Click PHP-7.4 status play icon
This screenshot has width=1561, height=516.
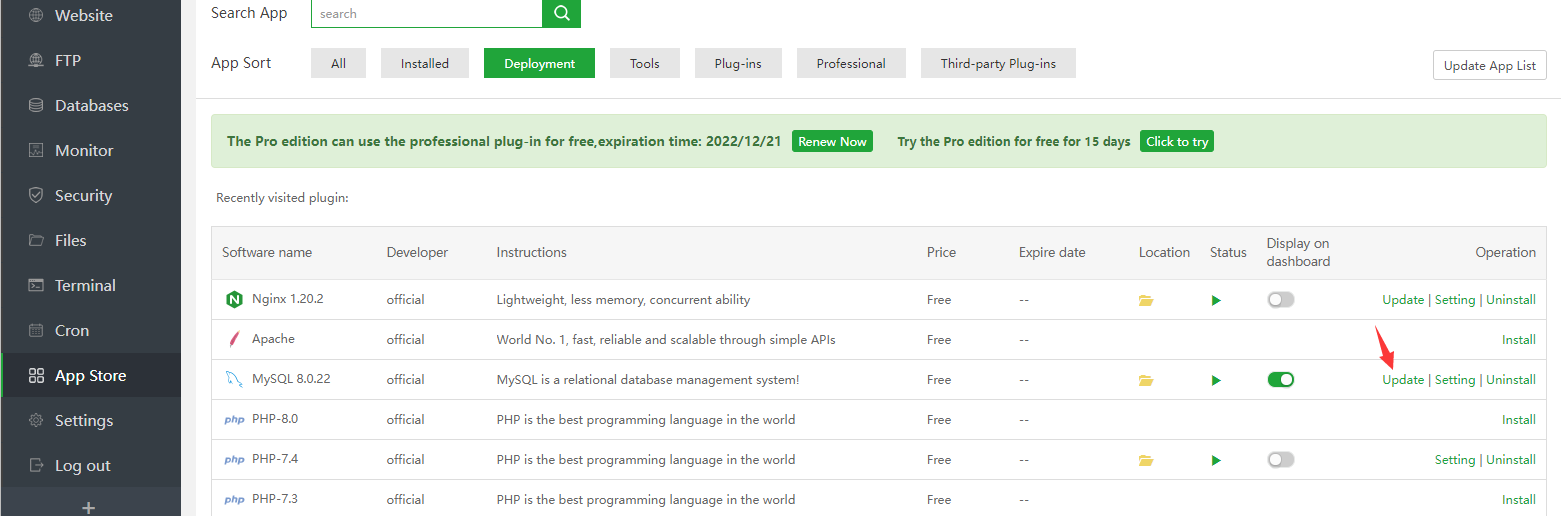coord(1216,460)
